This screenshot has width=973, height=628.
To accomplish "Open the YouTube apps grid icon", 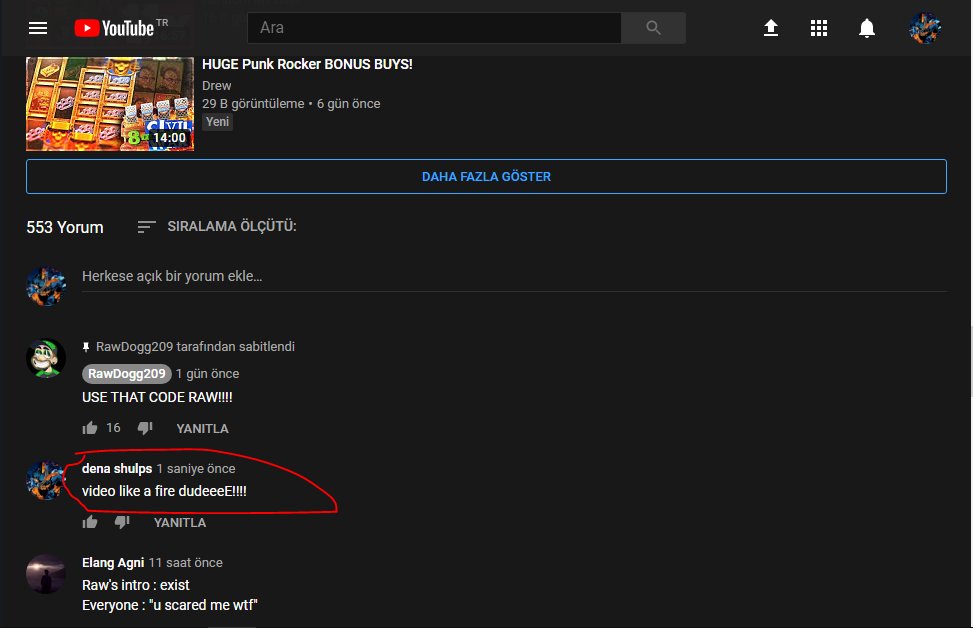I will 819,28.
